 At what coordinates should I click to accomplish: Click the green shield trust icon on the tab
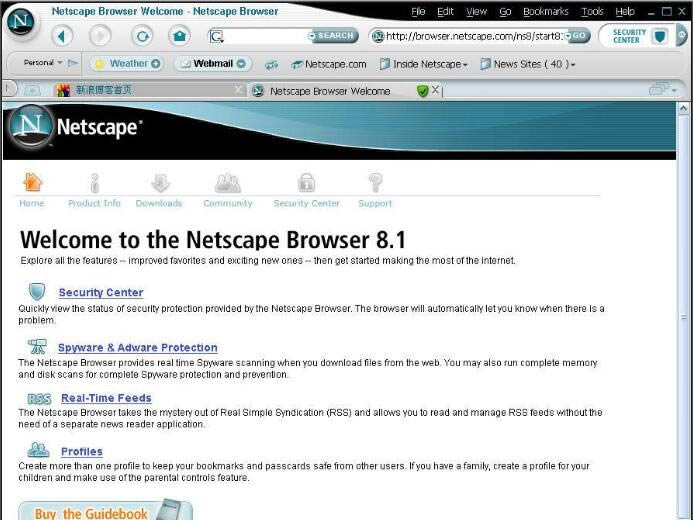tap(423, 91)
